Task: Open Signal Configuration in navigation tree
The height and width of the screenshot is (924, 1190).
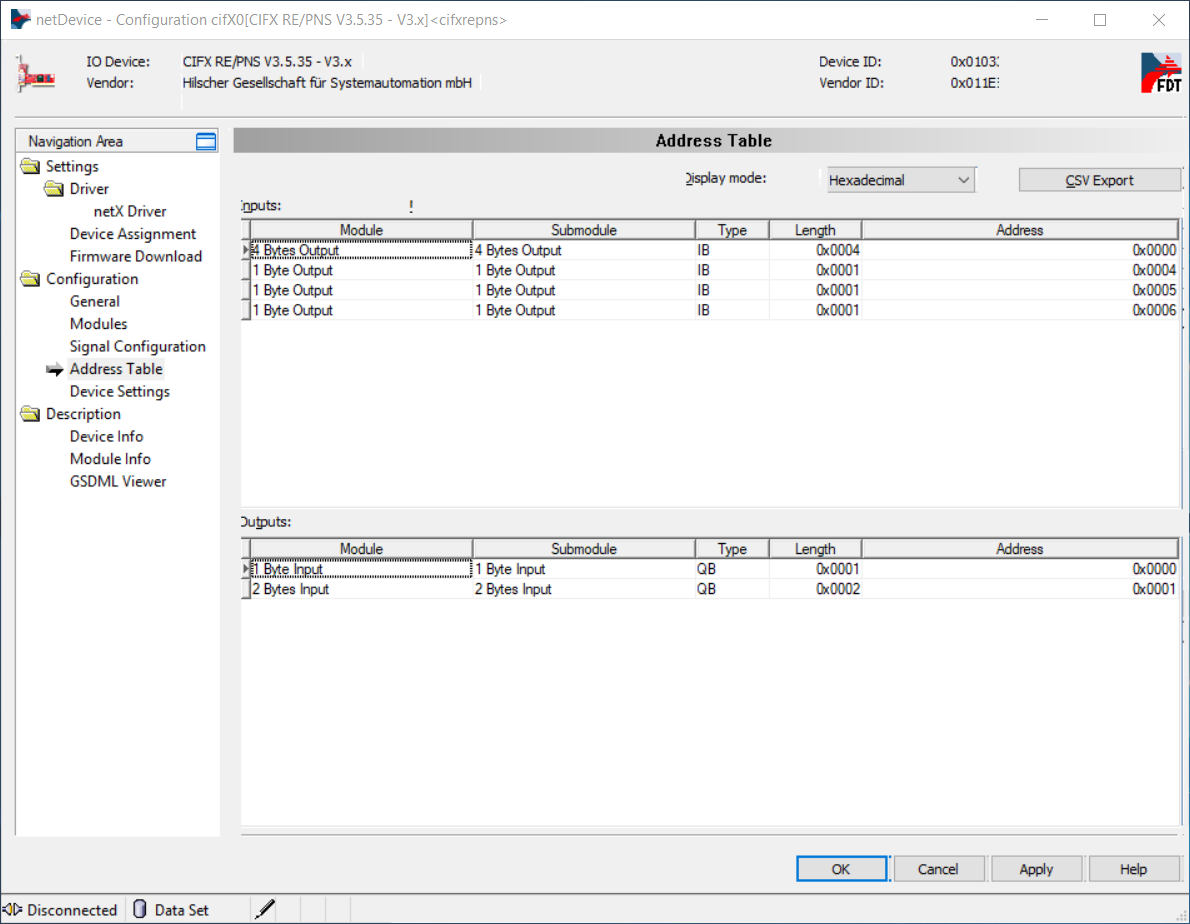Action: (x=137, y=347)
